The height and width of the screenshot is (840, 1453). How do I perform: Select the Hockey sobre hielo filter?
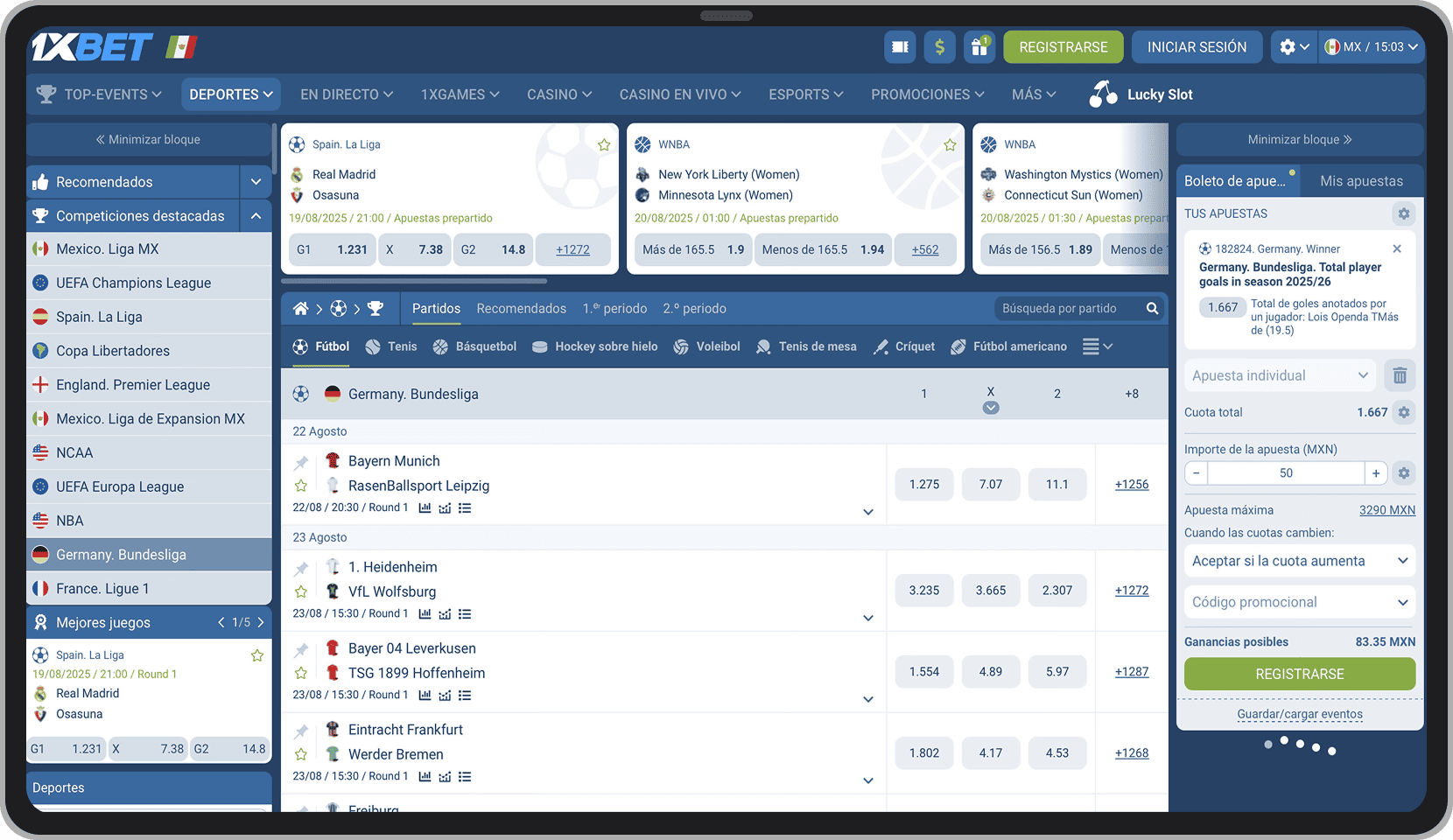click(594, 346)
